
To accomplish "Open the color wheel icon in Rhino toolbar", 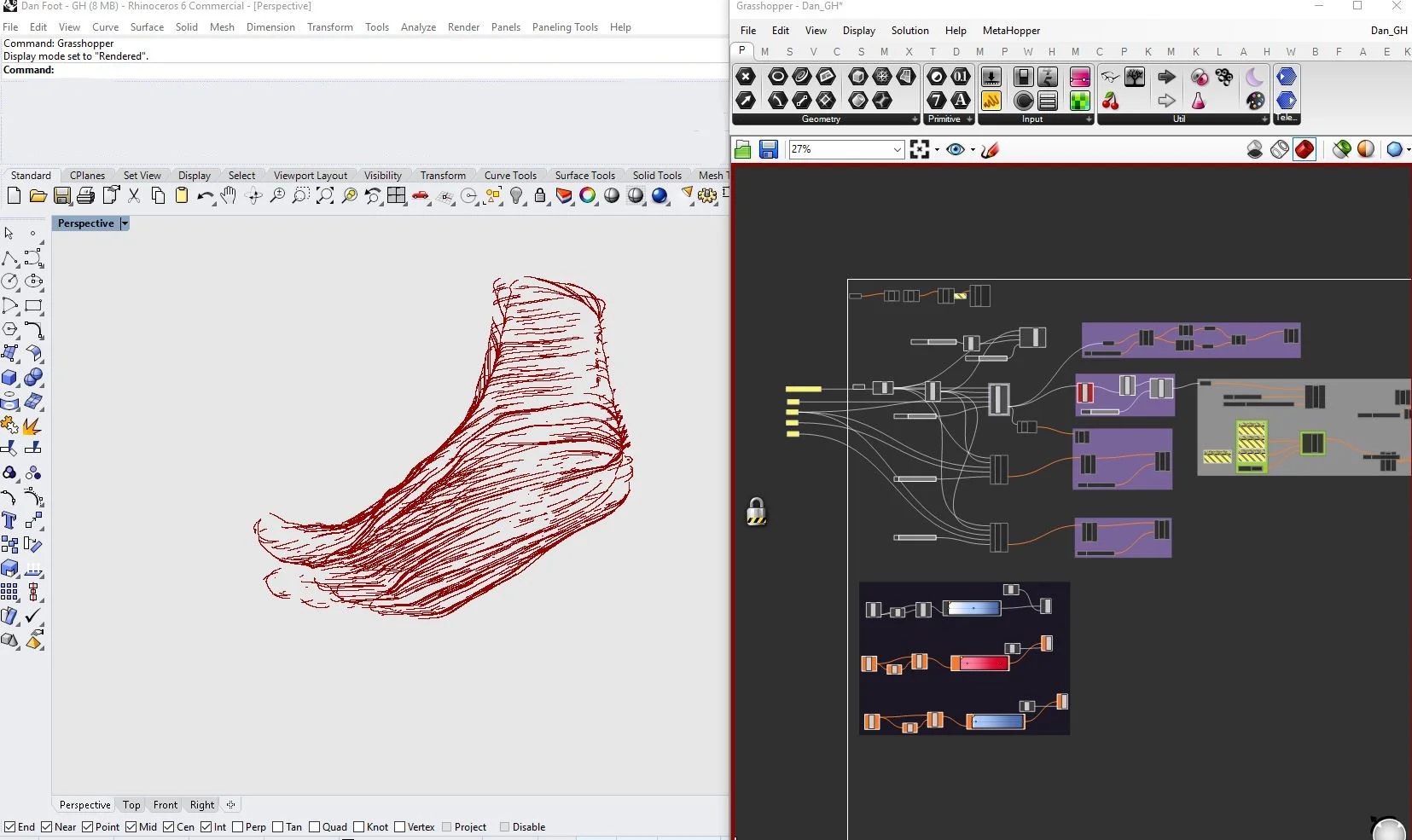I will pyautogui.click(x=588, y=196).
